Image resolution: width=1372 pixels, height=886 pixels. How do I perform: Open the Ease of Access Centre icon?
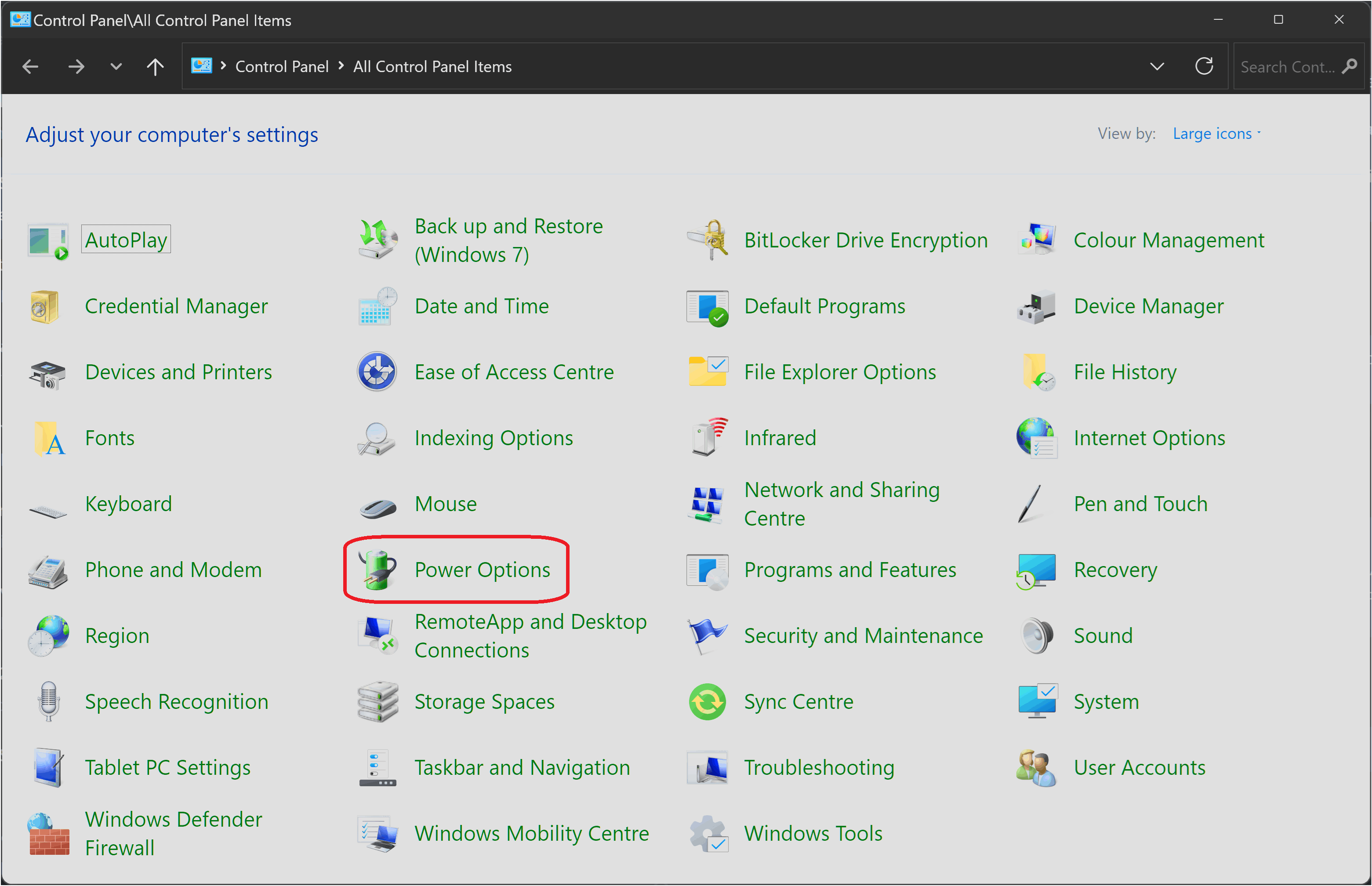(x=377, y=372)
